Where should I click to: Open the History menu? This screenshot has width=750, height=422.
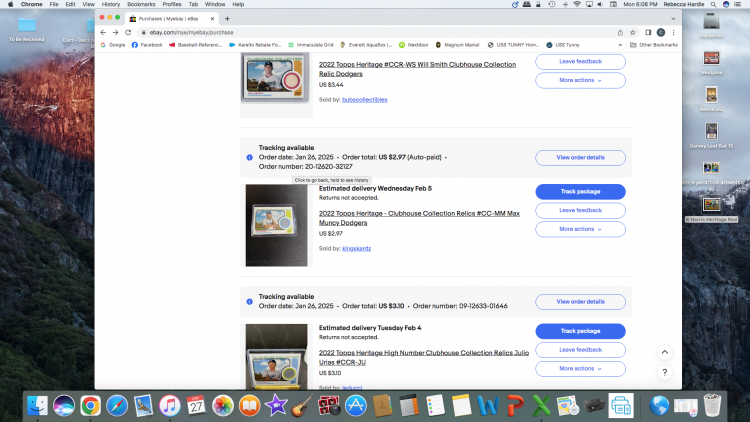[110, 4]
